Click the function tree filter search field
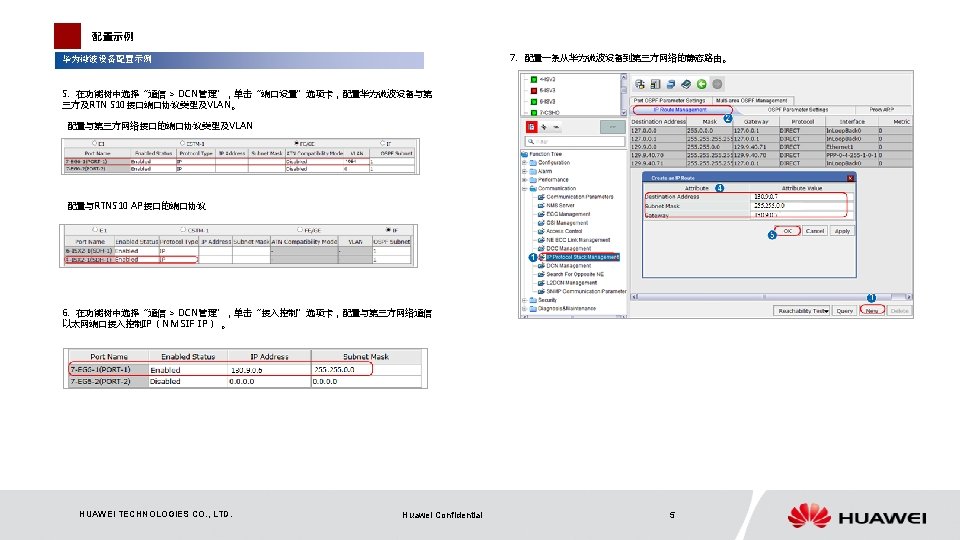Screen dimensions: 960x540 (576, 141)
